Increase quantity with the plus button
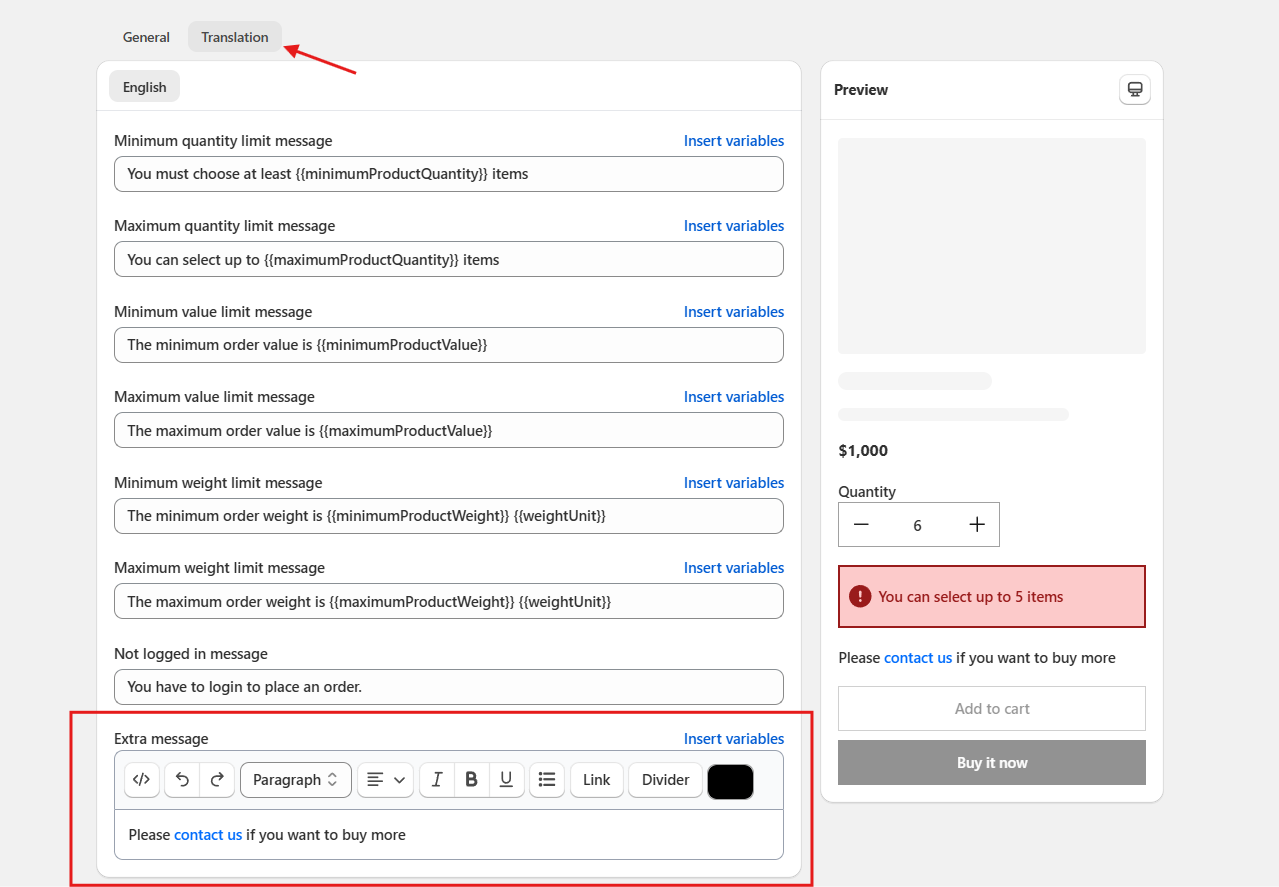 (977, 525)
